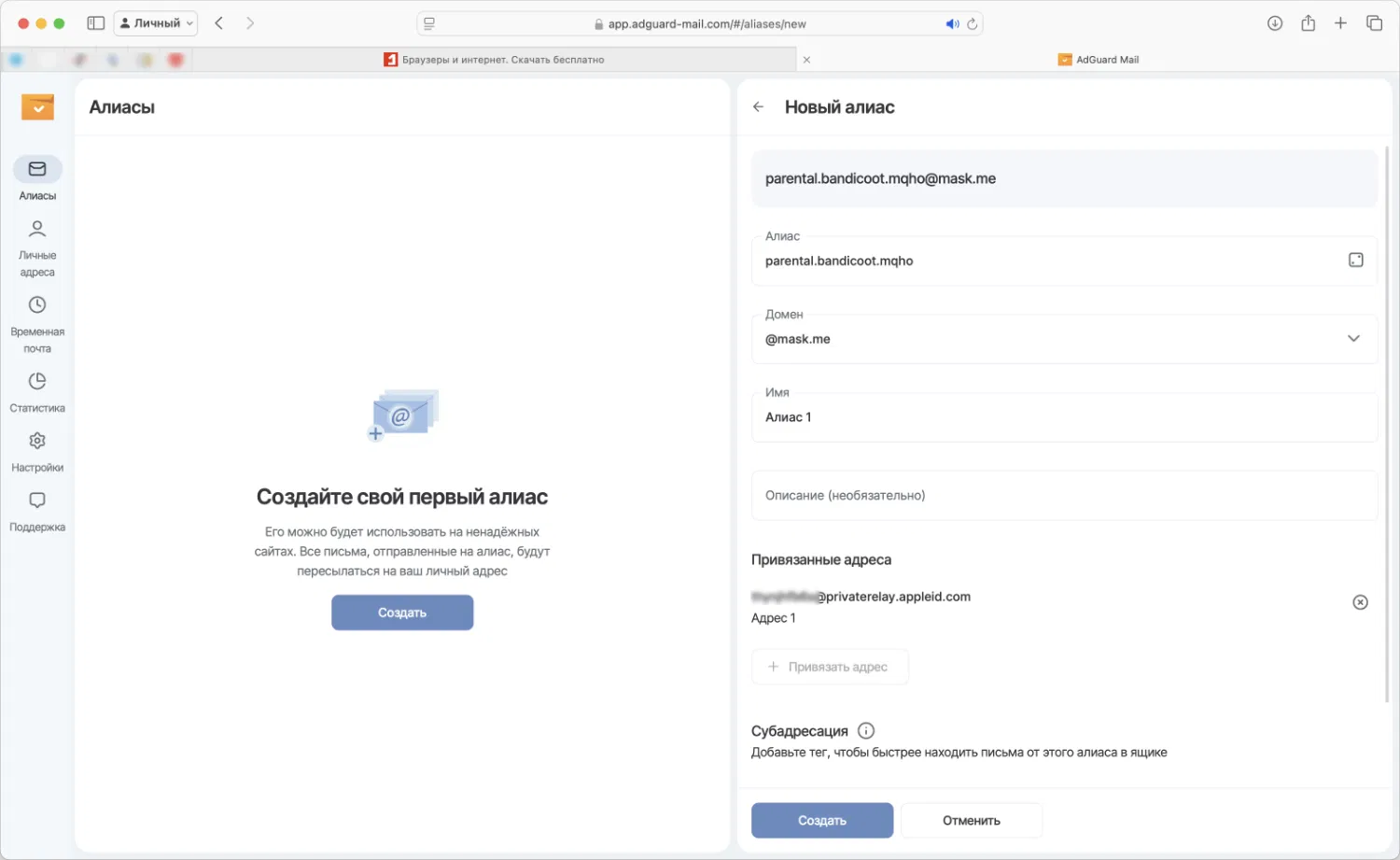Open the Личный profile dropdown
The image size is (1400, 860).
pos(156,23)
